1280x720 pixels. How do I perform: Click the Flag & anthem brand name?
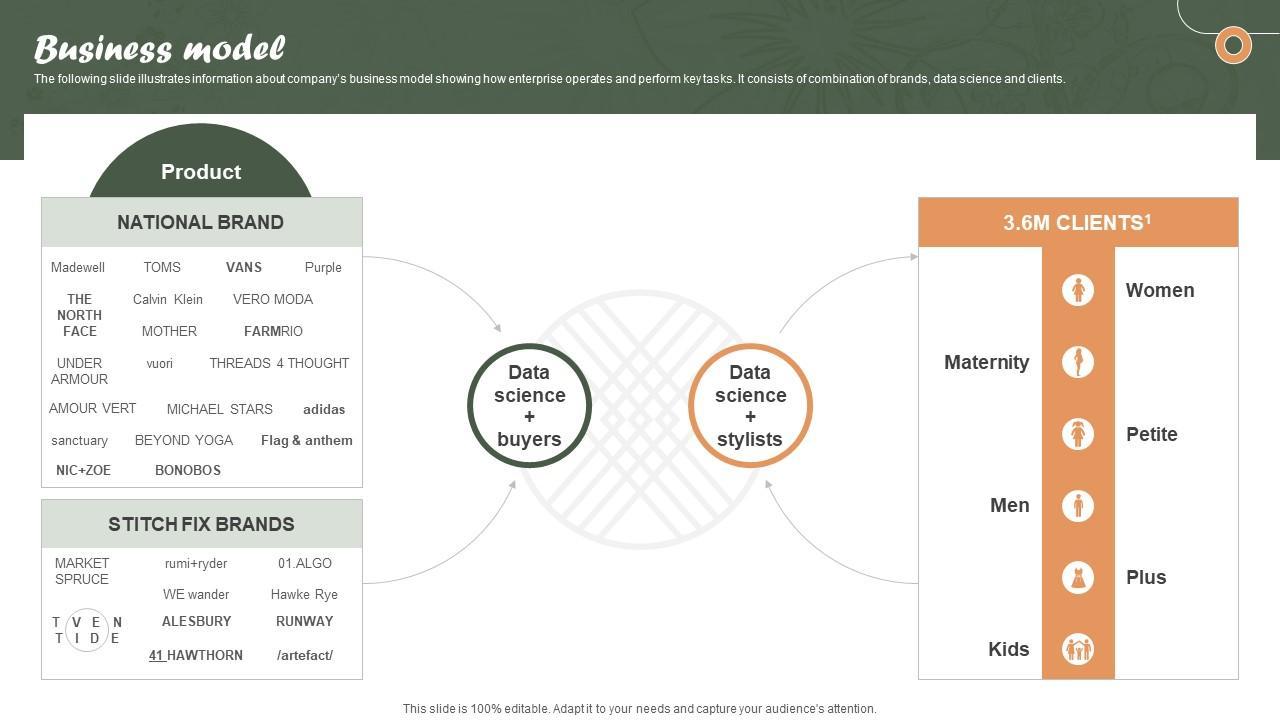coord(307,440)
